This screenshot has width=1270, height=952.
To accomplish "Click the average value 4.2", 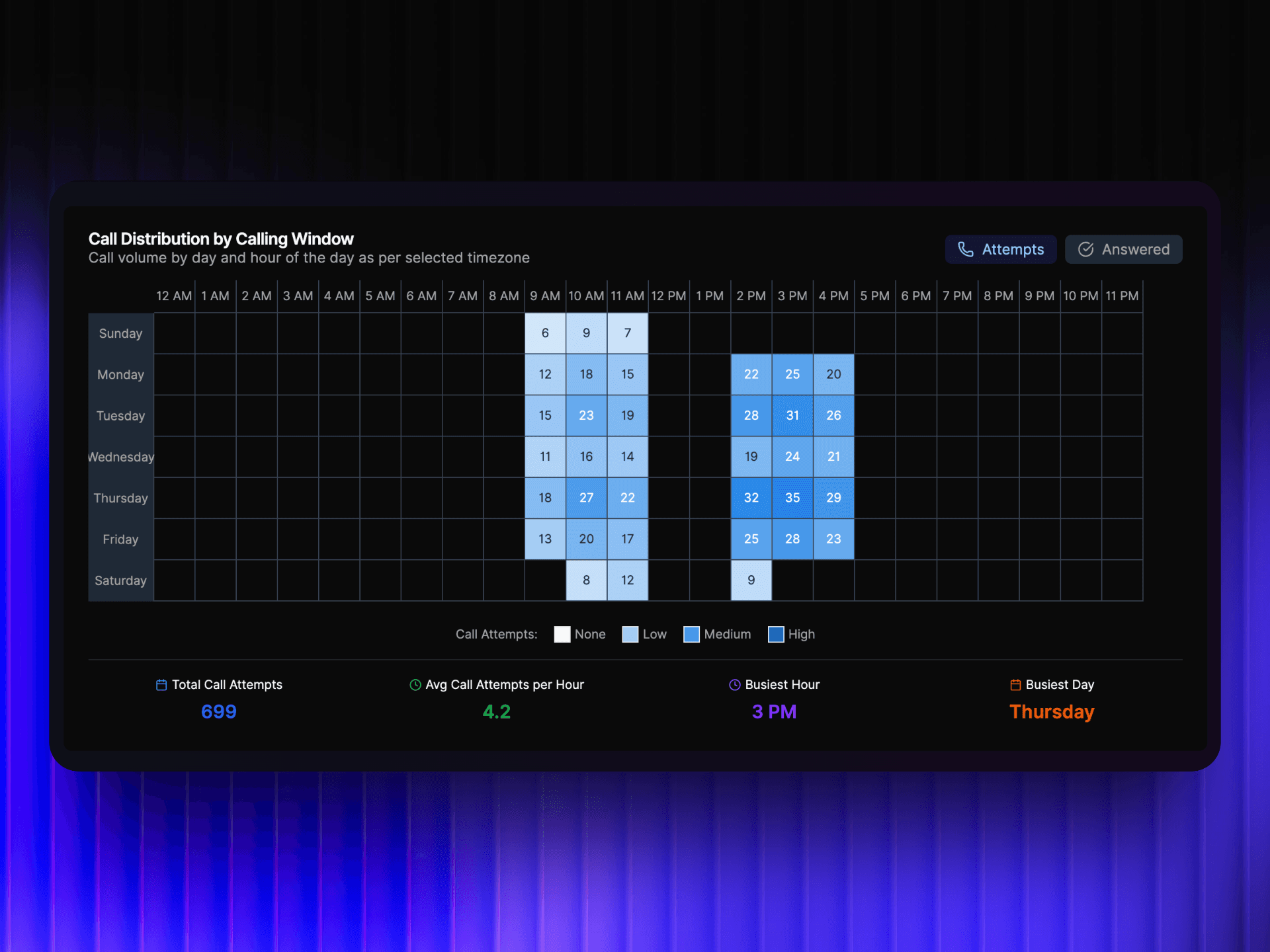I will click(497, 711).
